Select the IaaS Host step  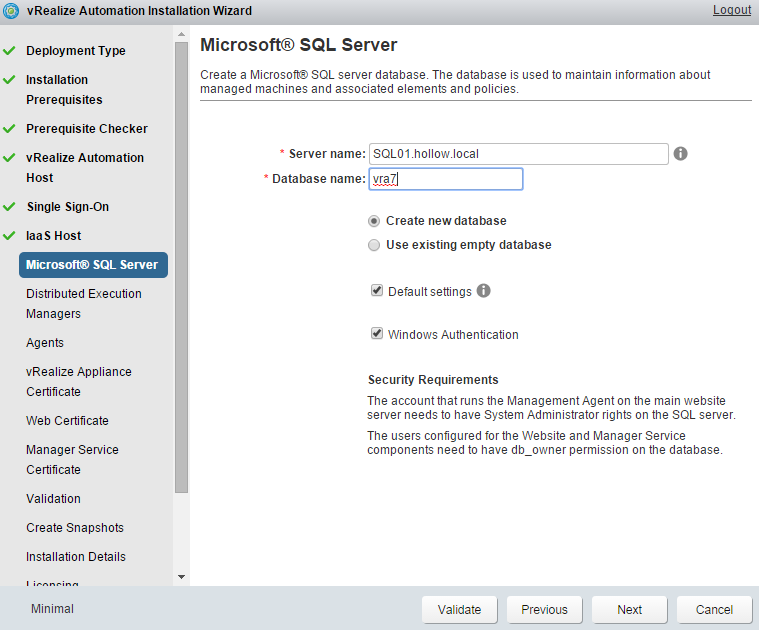click(x=53, y=236)
